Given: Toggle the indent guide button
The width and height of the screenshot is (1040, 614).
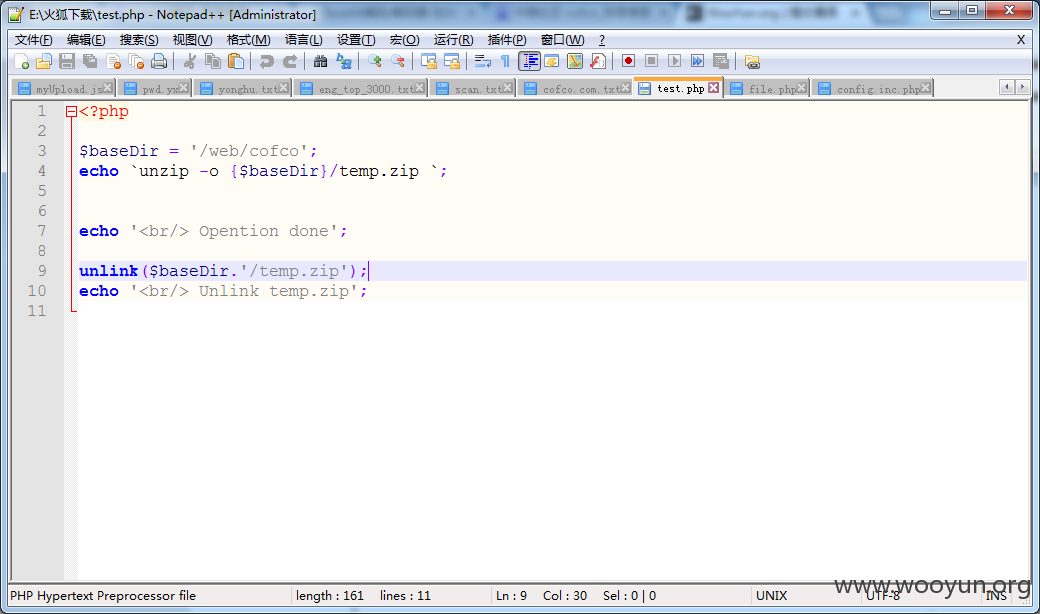Looking at the screenshot, I should coord(529,62).
